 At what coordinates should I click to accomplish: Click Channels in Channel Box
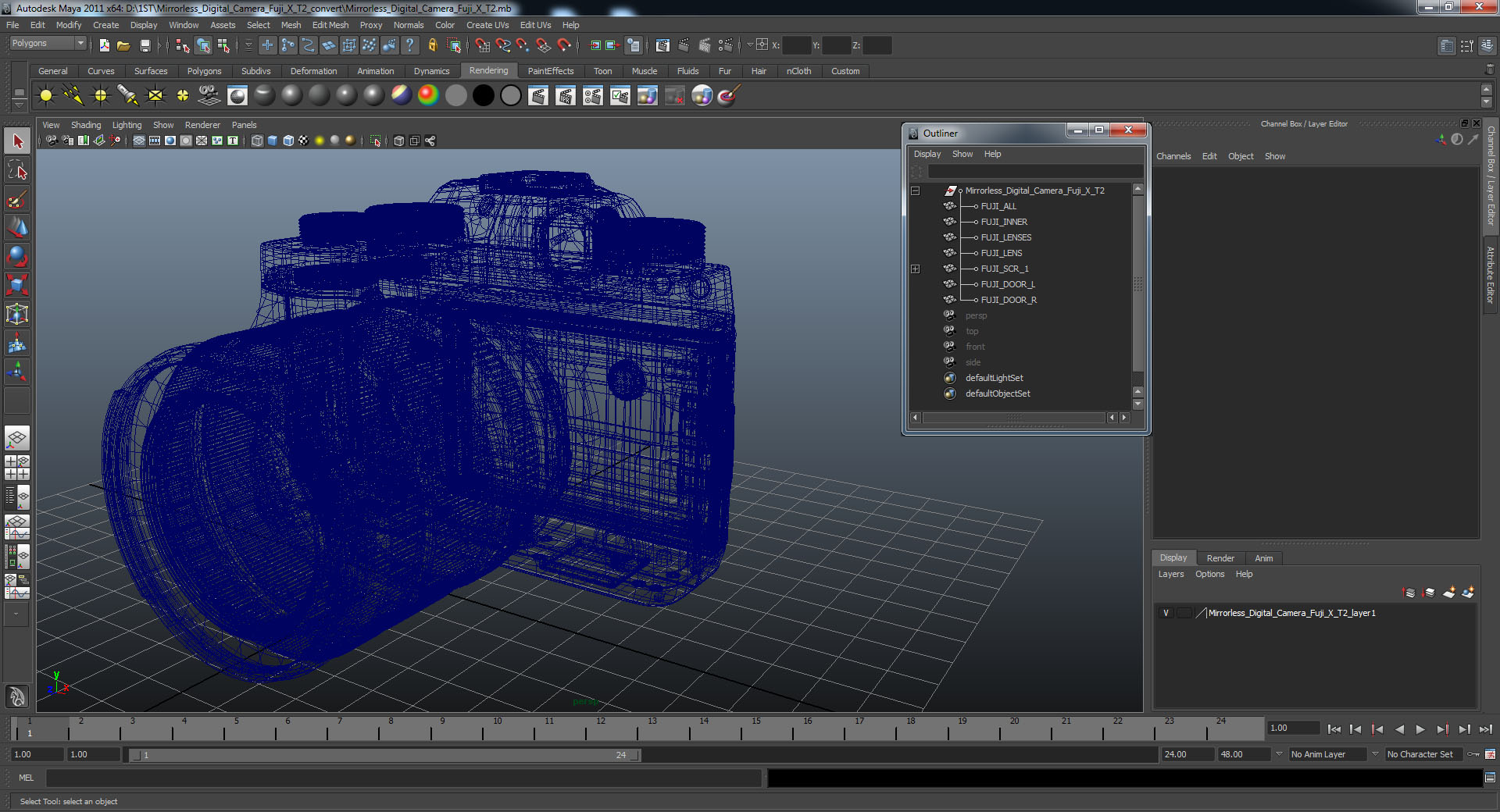point(1173,156)
